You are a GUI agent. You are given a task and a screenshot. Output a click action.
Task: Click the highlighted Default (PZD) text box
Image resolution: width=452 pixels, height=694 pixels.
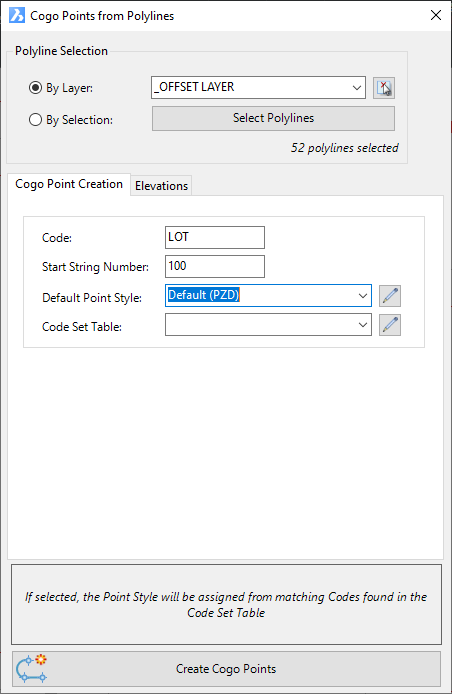click(204, 295)
